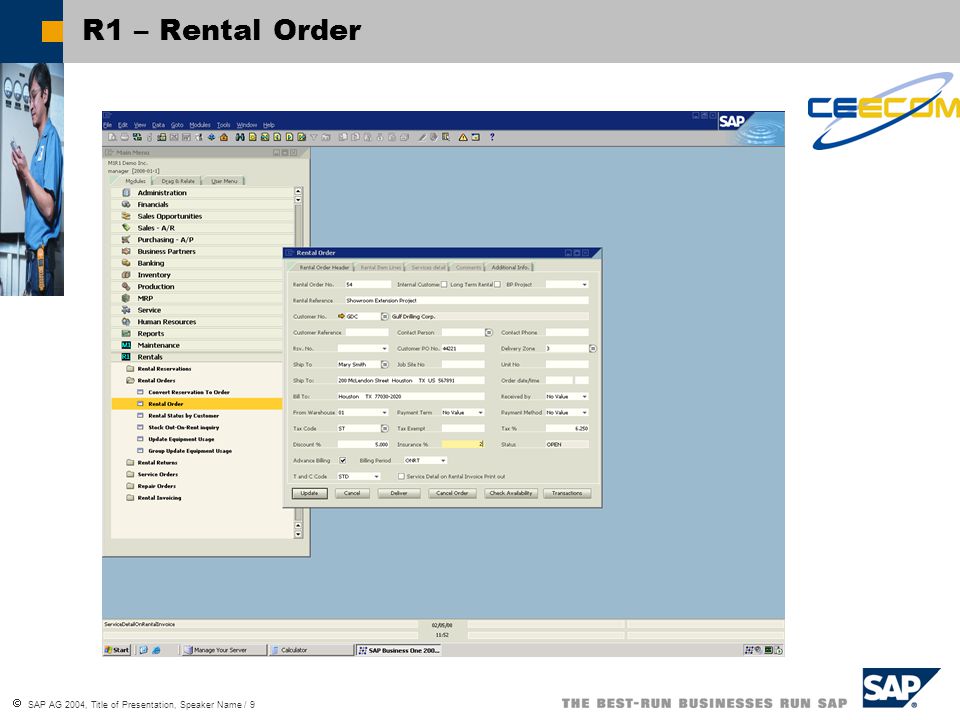Switch to the Drag & Relate tab

click(x=178, y=181)
